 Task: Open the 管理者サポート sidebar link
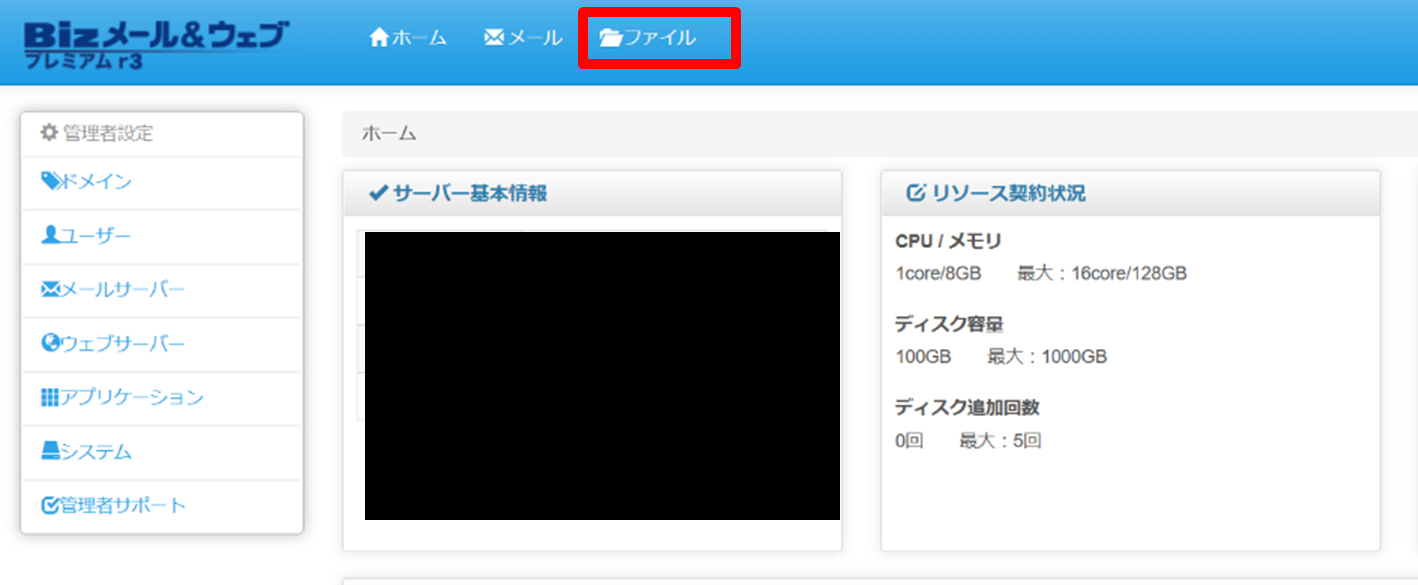(x=123, y=505)
